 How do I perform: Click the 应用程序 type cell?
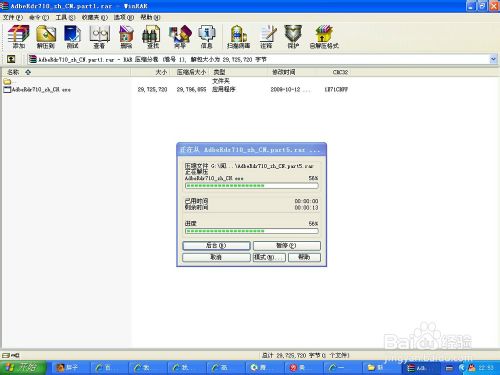[x=224, y=89]
